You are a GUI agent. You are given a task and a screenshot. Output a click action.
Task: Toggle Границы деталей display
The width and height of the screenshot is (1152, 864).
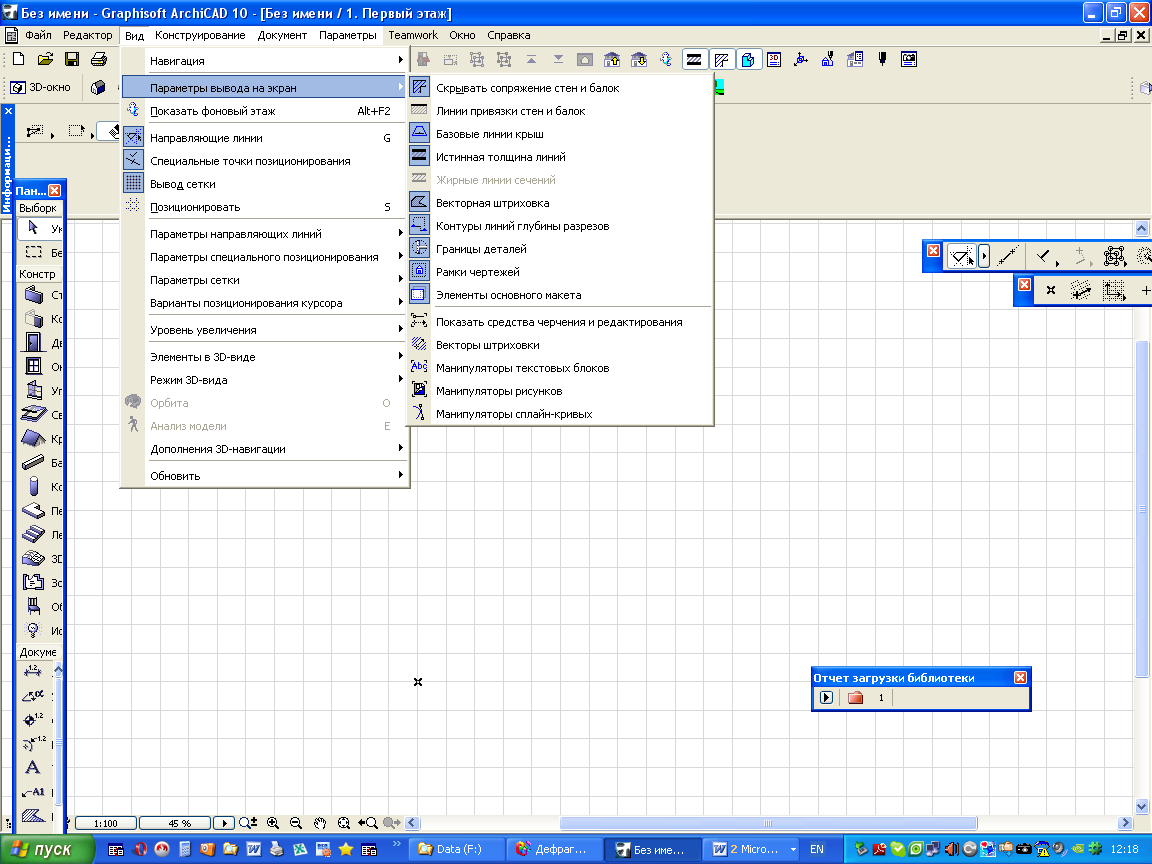(x=561, y=249)
